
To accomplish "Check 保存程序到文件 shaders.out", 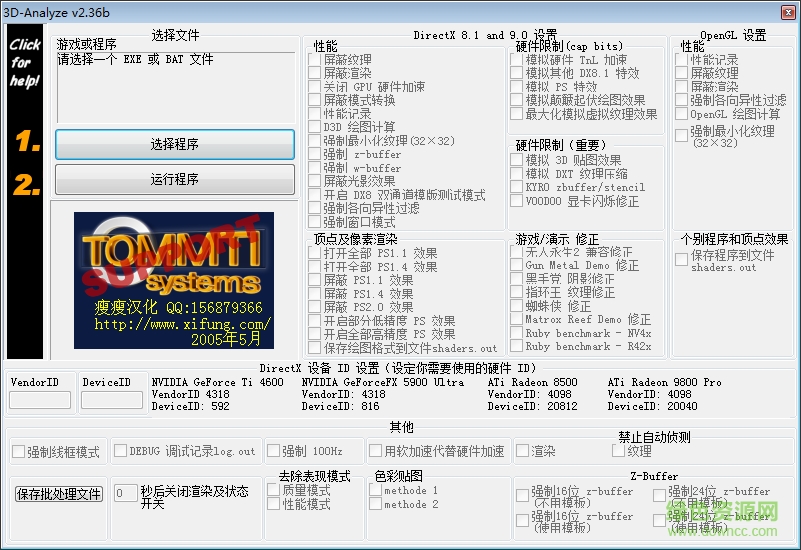I will click(x=681, y=259).
